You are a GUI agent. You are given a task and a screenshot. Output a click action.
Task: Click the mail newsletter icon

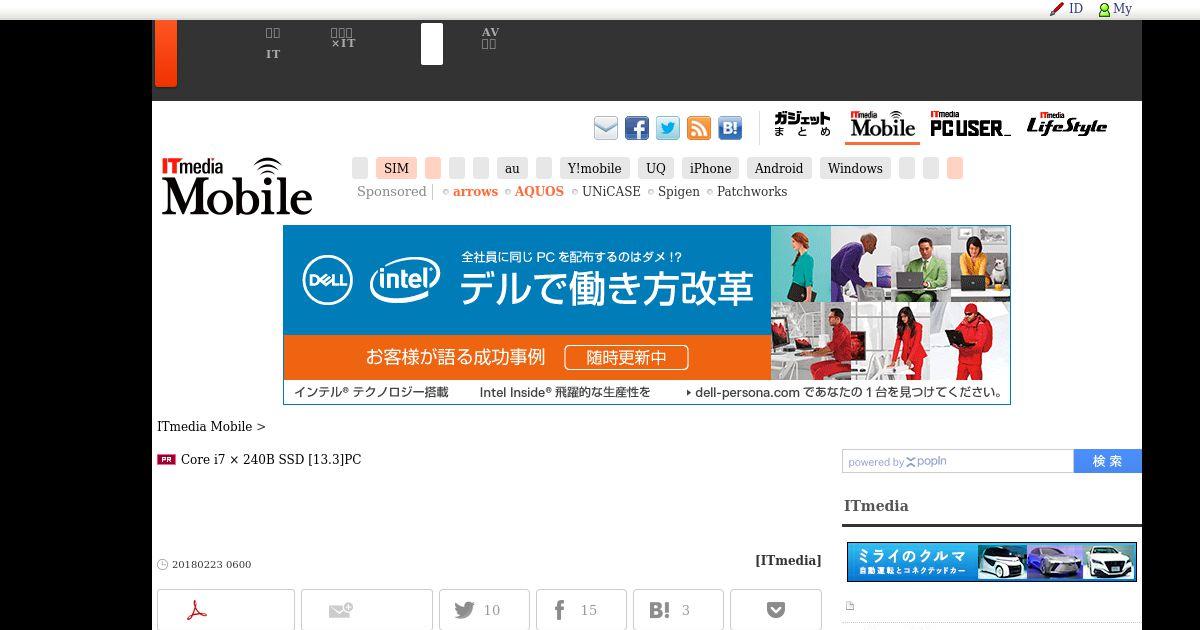[x=606, y=128]
